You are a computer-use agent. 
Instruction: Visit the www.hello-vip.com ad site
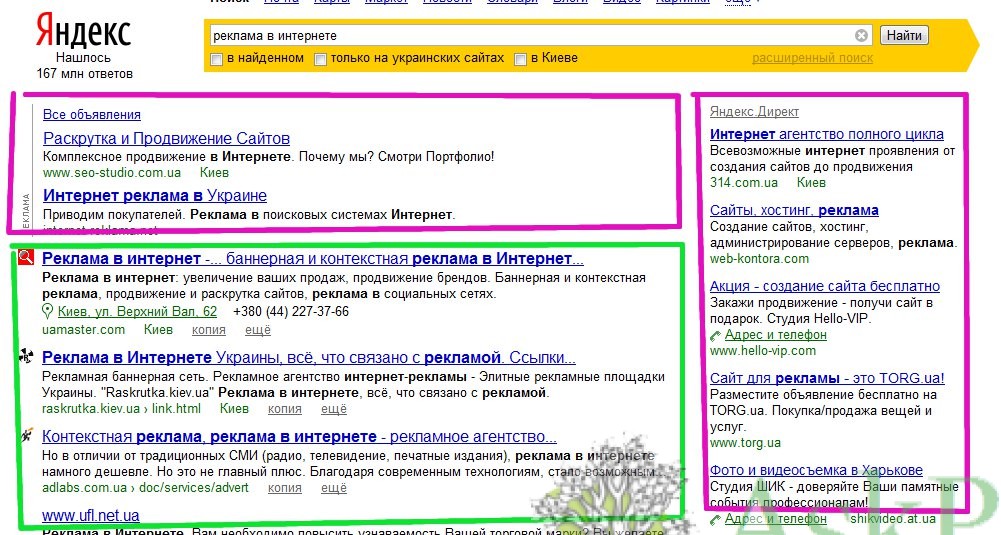763,350
